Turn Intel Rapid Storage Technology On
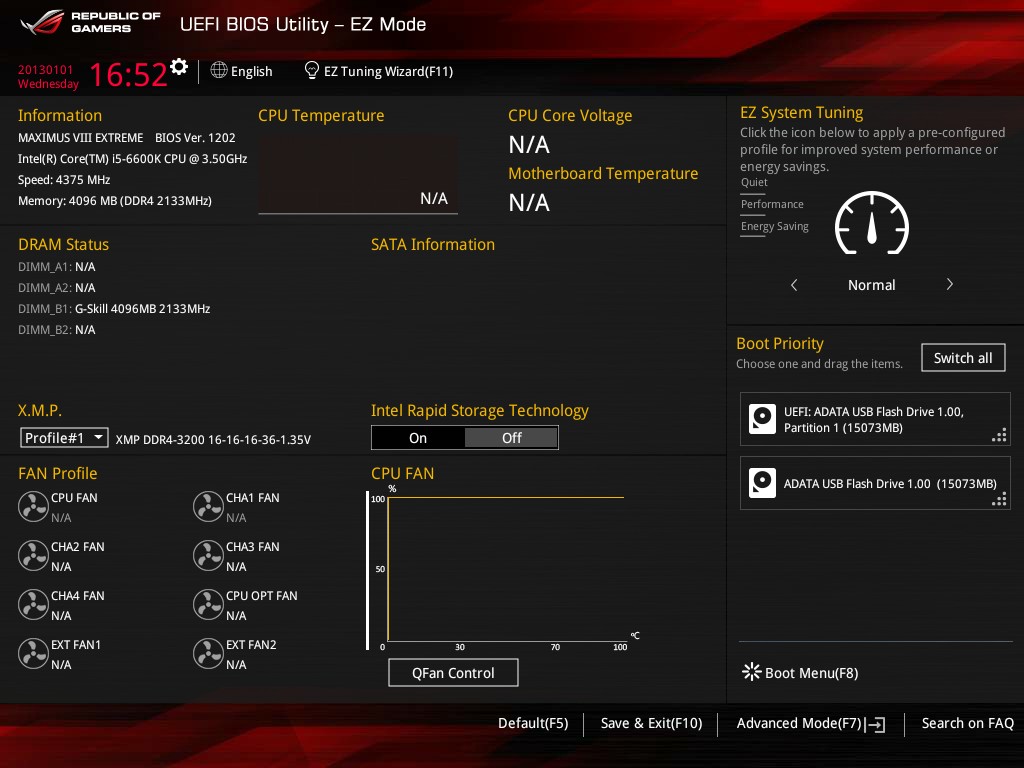The image size is (1024, 768). point(418,438)
